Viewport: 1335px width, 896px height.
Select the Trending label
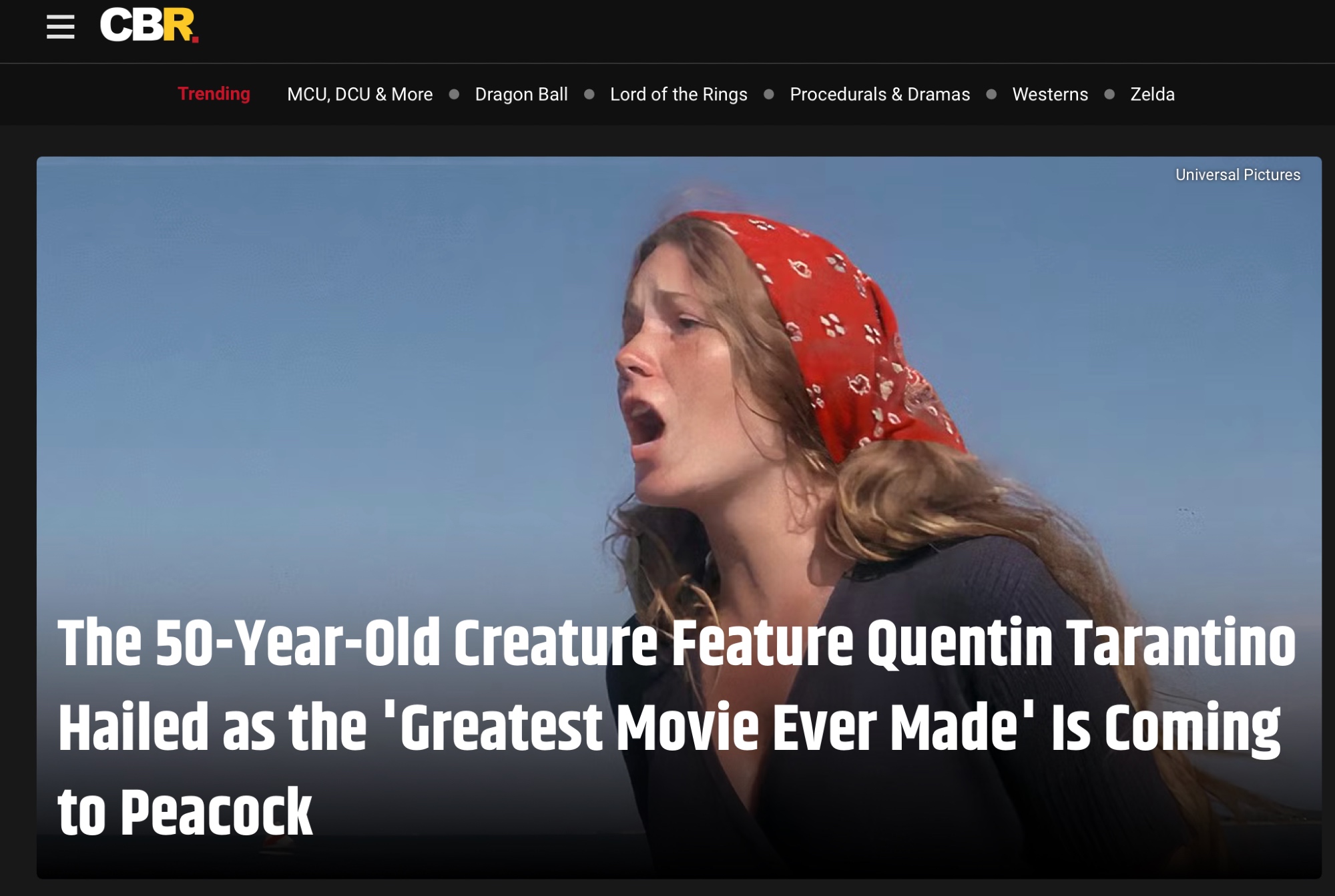pos(214,93)
